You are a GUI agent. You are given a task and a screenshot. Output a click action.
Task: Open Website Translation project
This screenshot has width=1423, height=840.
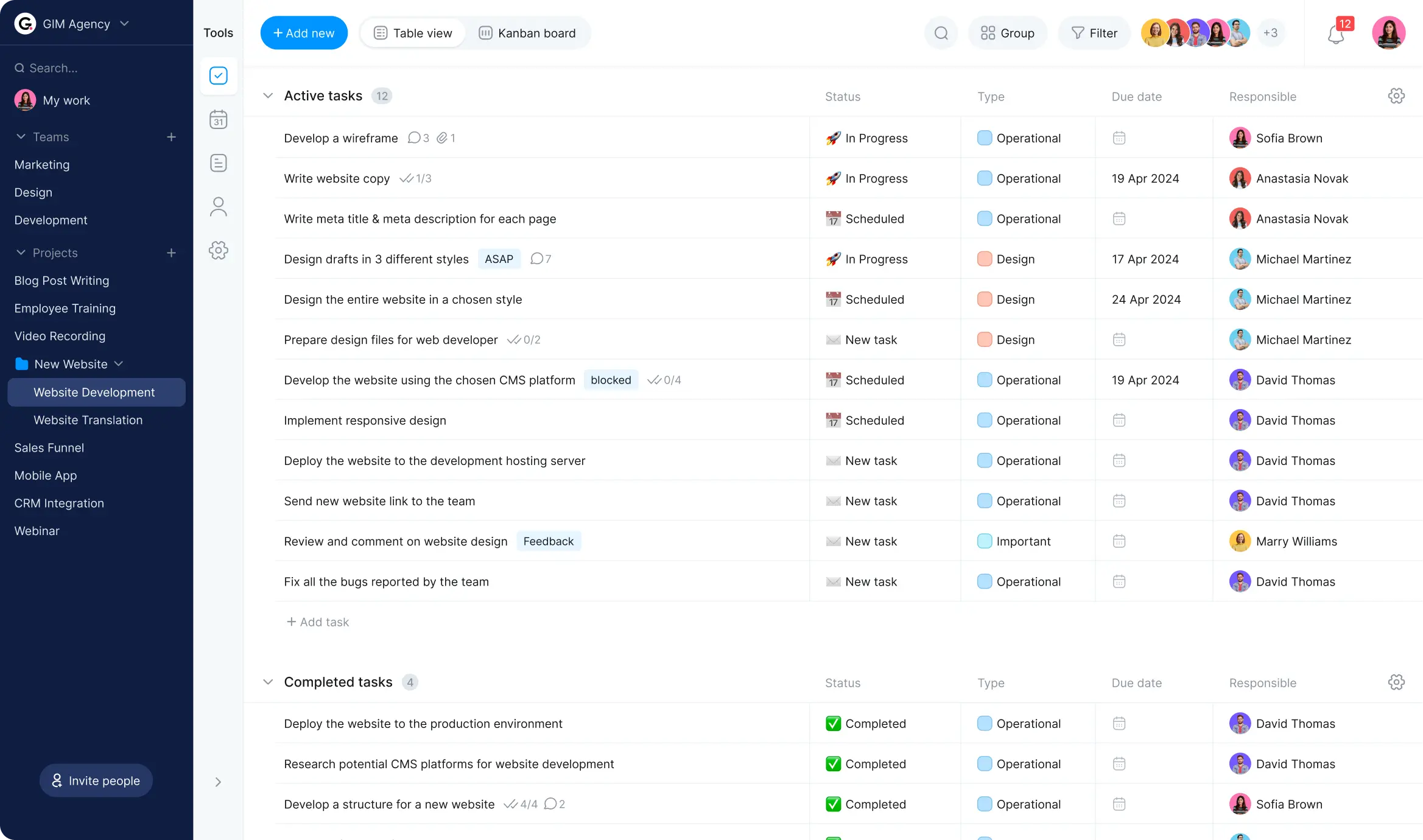88,420
